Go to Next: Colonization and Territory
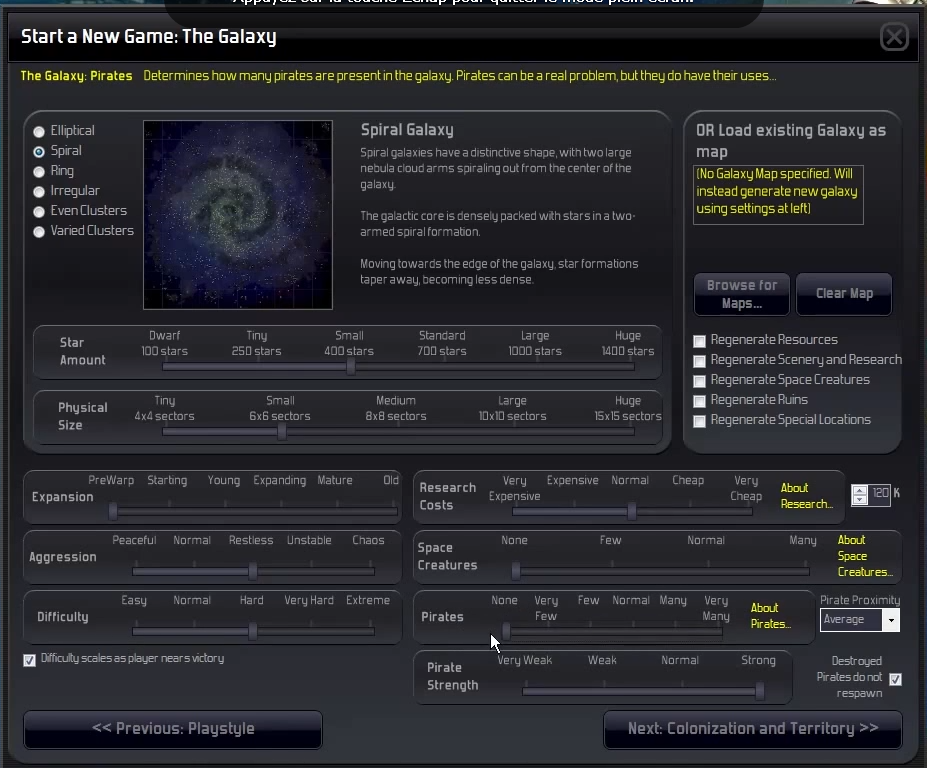The height and width of the screenshot is (768, 927). [x=752, y=729]
